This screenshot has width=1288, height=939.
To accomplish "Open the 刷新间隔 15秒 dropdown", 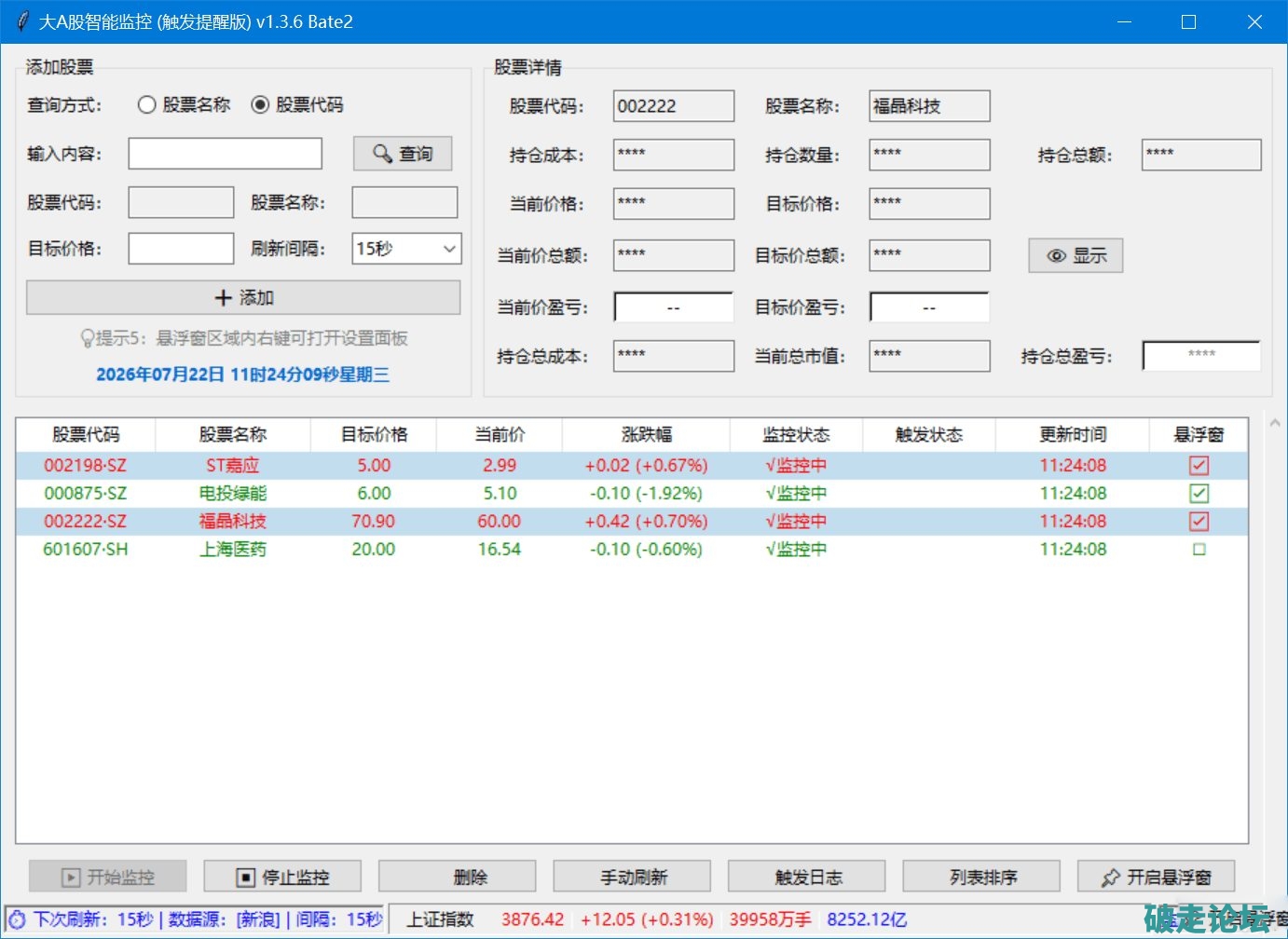I will 406,249.
